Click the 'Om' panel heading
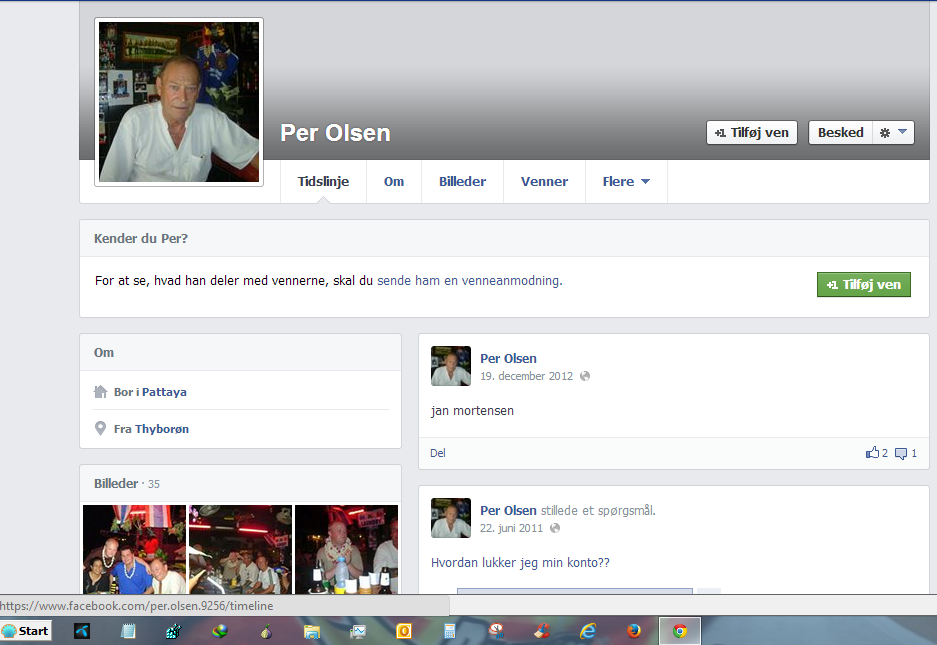Viewport: 937px width, 645px height. pyautogui.click(x=104, y=353)
